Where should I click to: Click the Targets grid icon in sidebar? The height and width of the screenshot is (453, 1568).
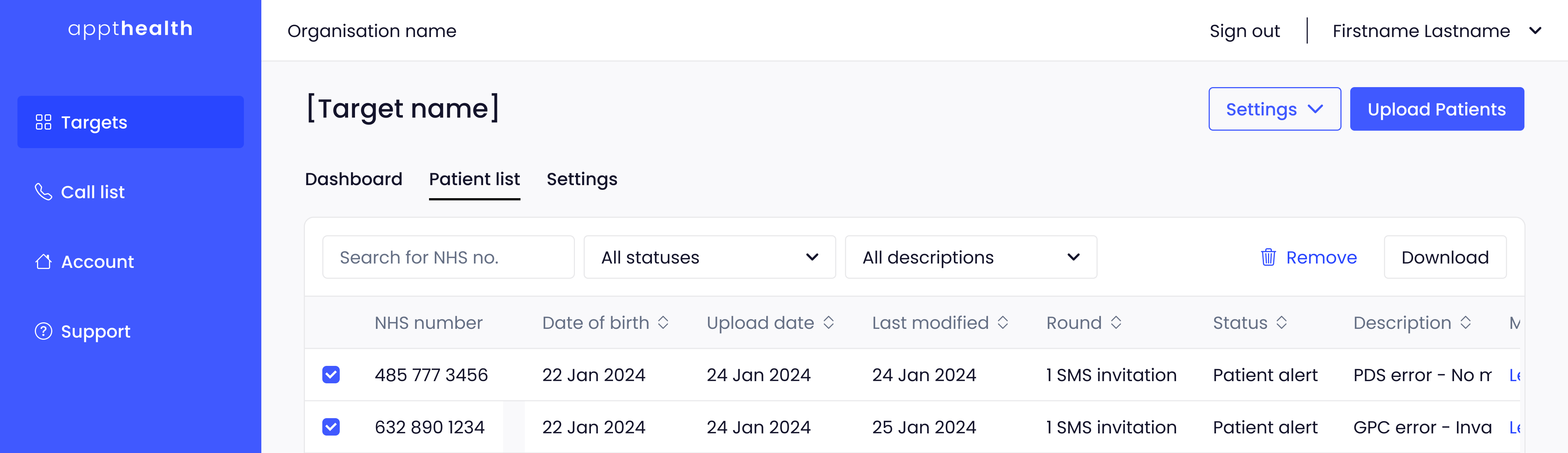point(43,122)
